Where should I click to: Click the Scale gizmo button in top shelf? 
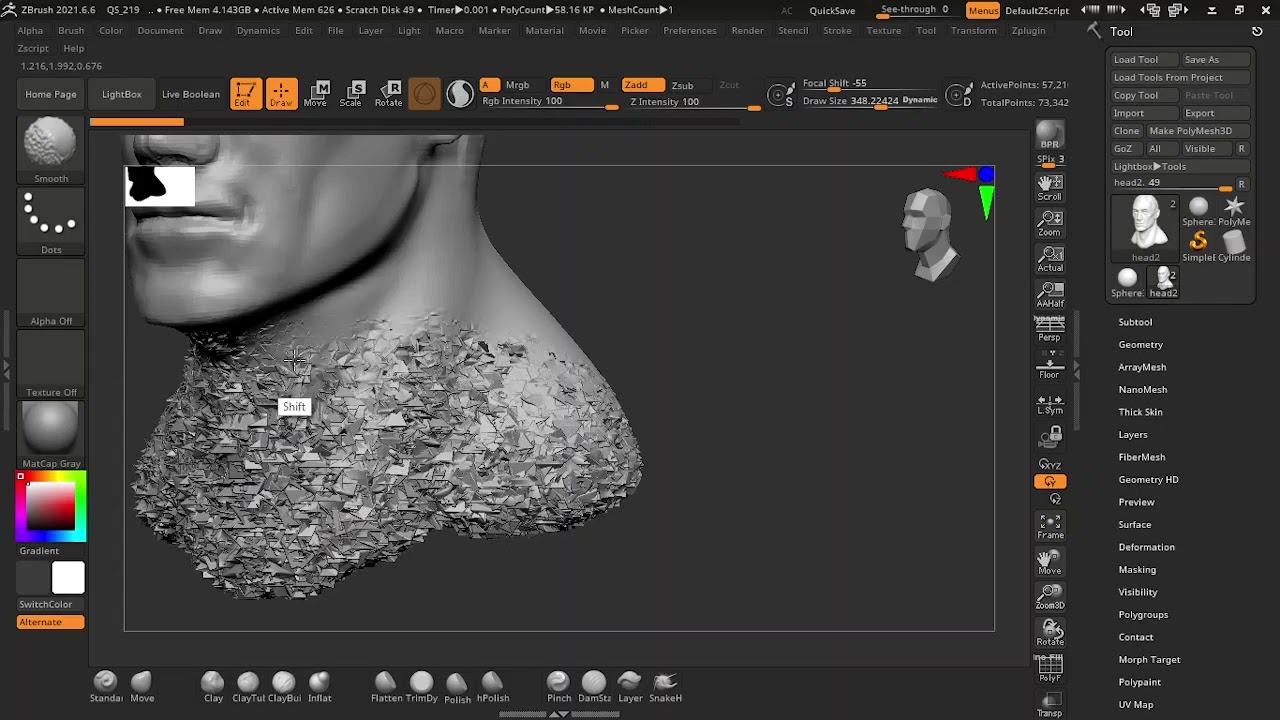coord(351,93)
